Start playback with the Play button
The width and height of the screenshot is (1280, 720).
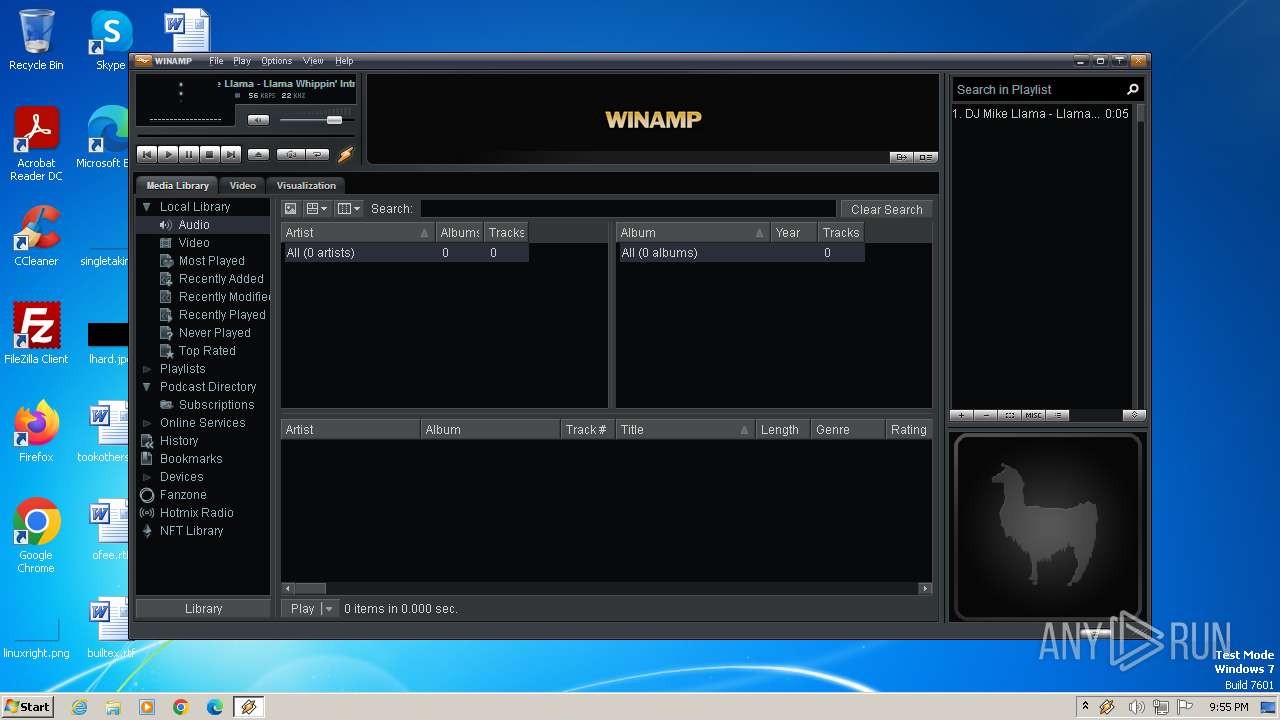pos(168,154)
